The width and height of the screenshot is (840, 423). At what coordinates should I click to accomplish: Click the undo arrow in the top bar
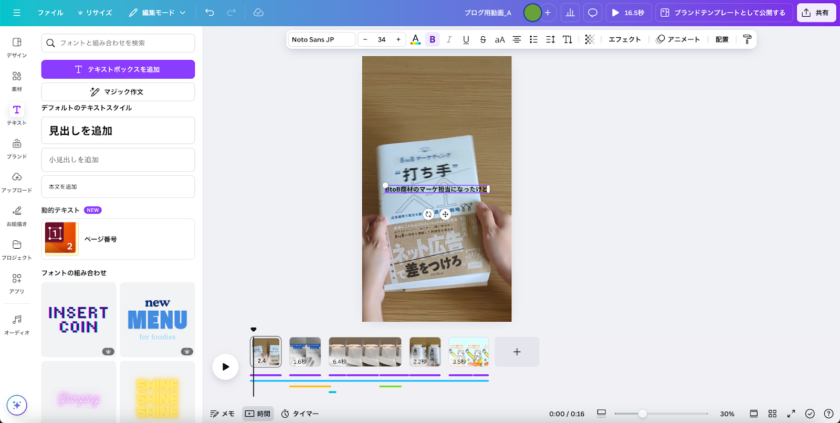[x=209, y=13]
